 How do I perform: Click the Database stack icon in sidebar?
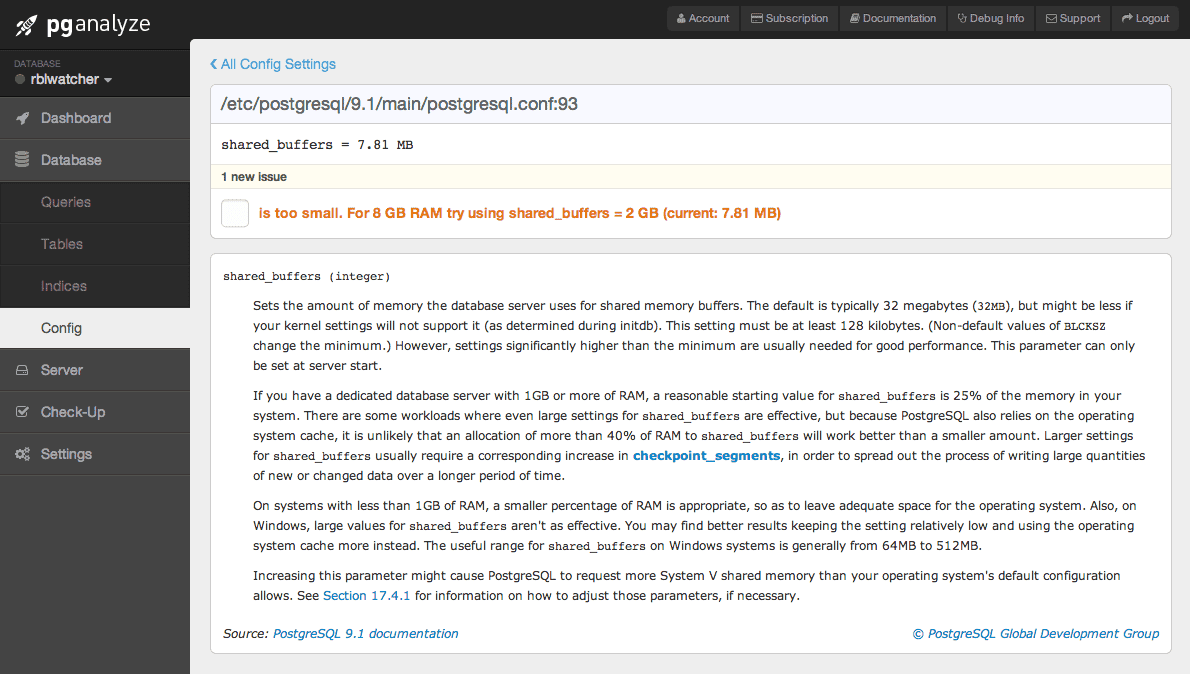(x=22, y=160)
